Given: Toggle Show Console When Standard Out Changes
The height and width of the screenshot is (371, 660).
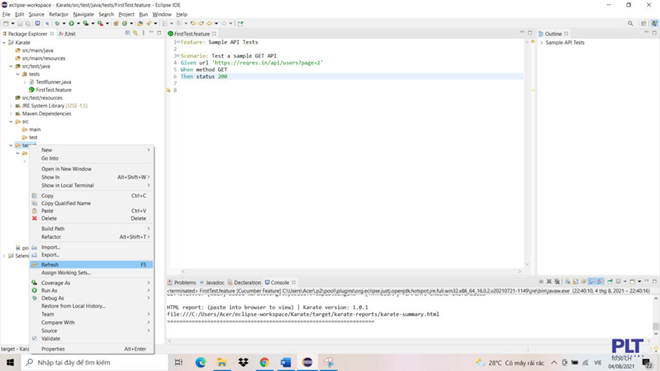Looking at the screenshot, I should [x=592, y=281].
